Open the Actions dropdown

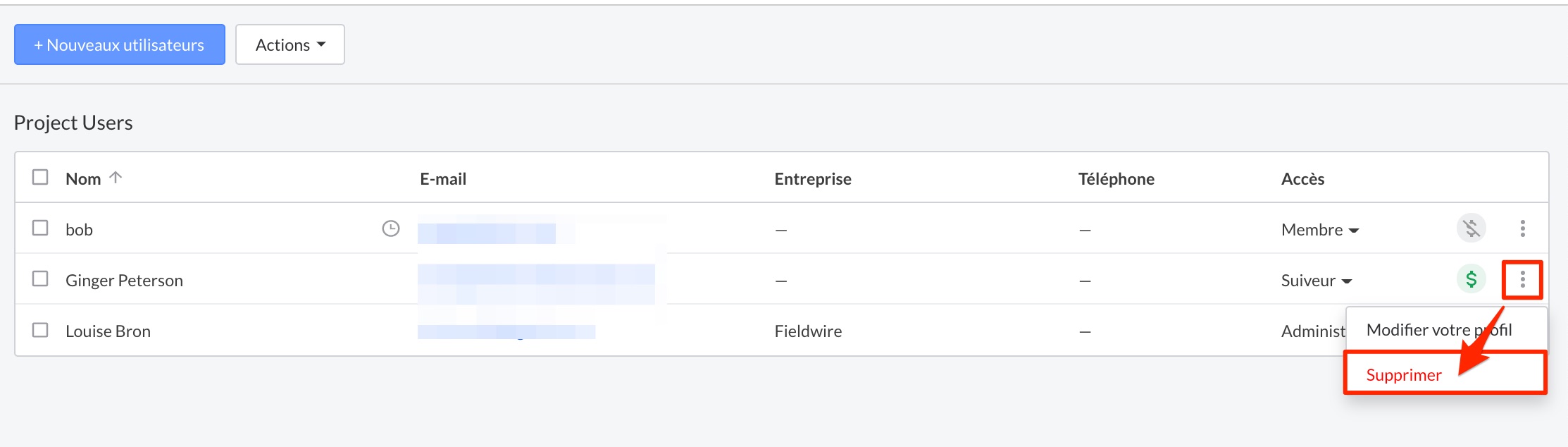(290, 44)
